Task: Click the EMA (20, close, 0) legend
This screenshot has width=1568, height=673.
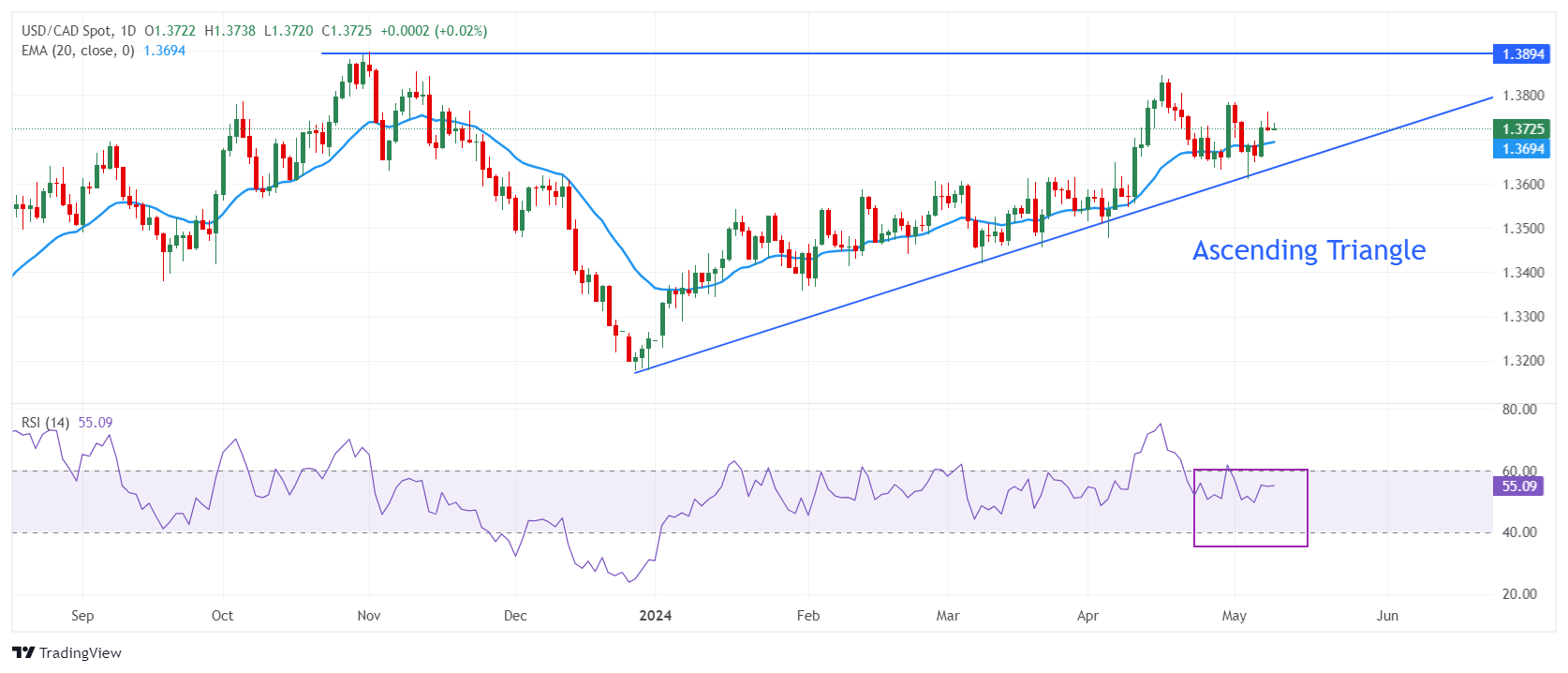Action: click(78, 51)
